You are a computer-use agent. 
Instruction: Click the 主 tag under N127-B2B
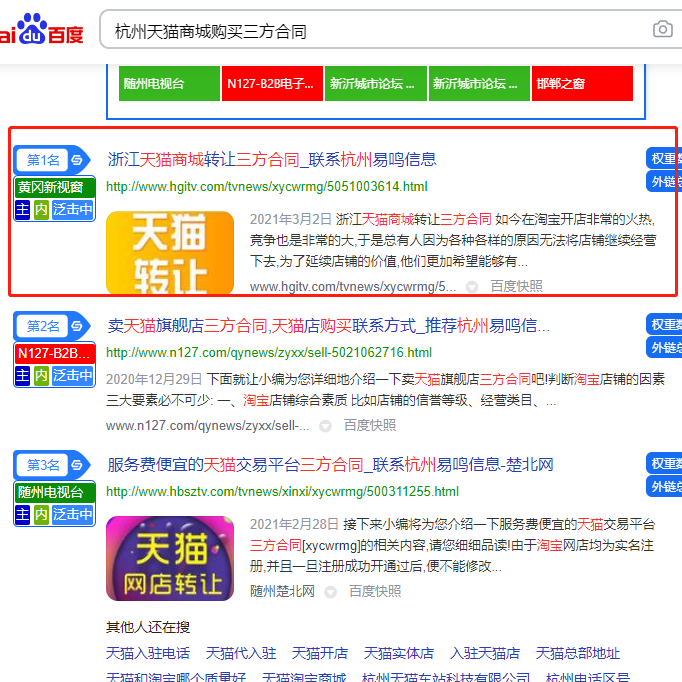point(23,375)
